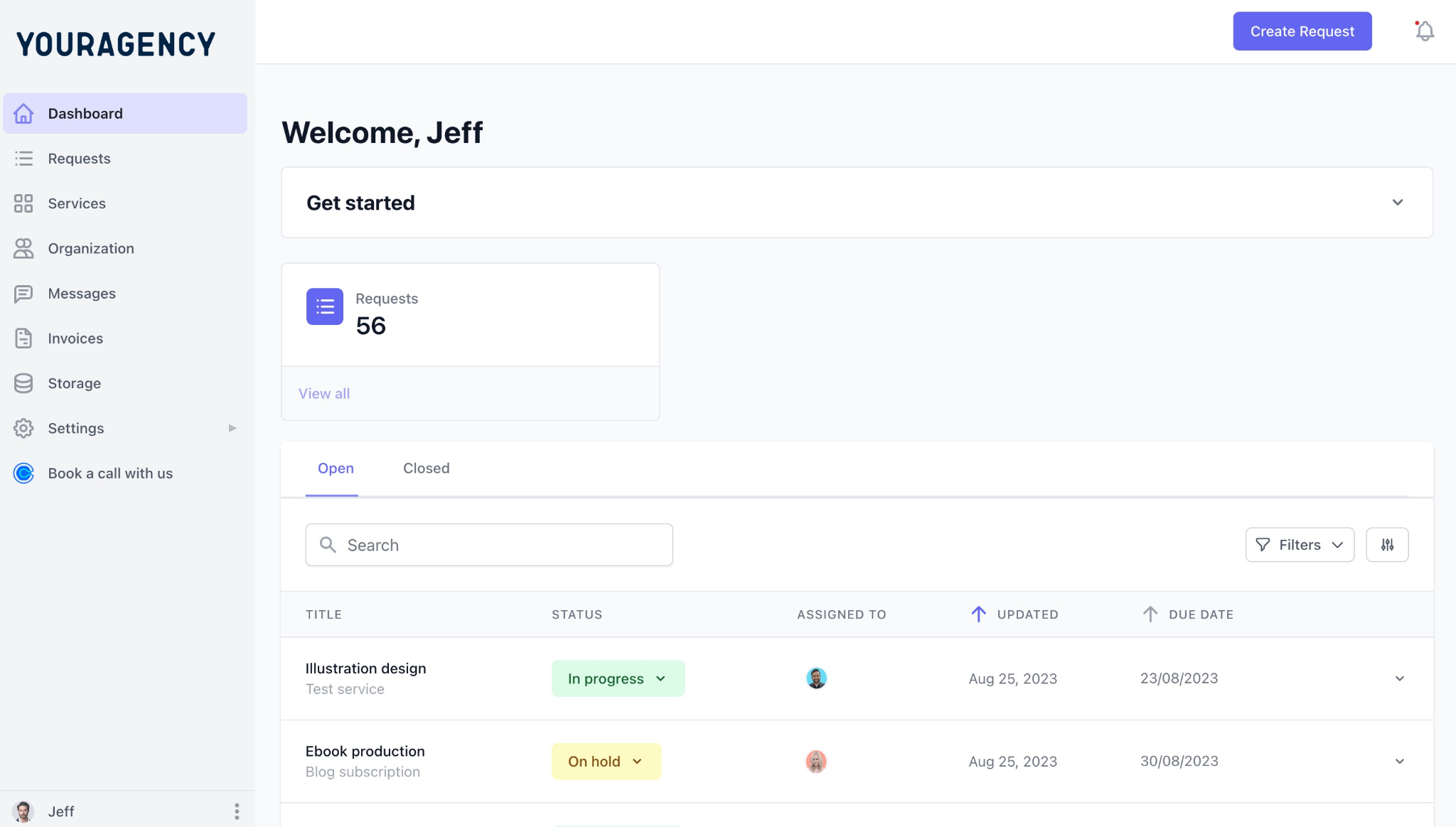
Task: Click the Dashboard home icon
Action: 23,114
